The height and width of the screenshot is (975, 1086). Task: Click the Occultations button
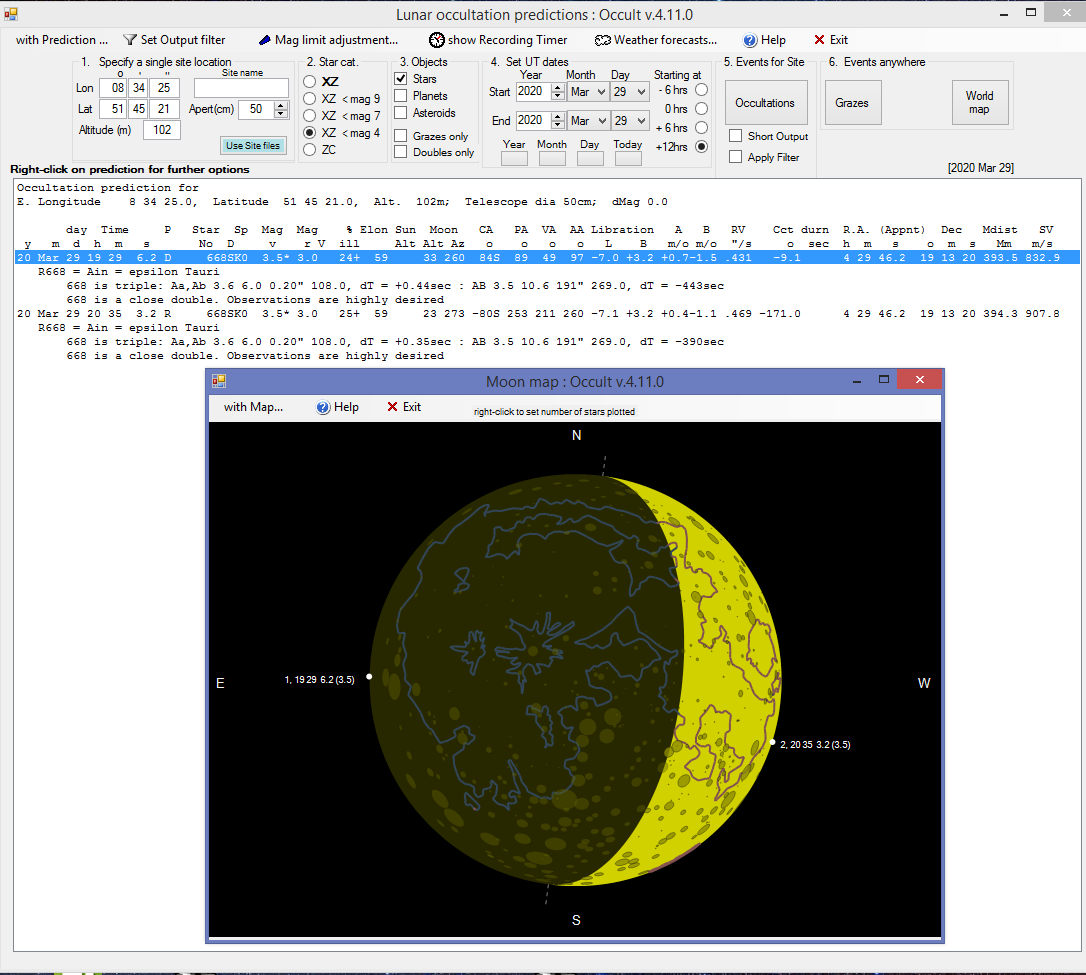[x=765, y=103]
